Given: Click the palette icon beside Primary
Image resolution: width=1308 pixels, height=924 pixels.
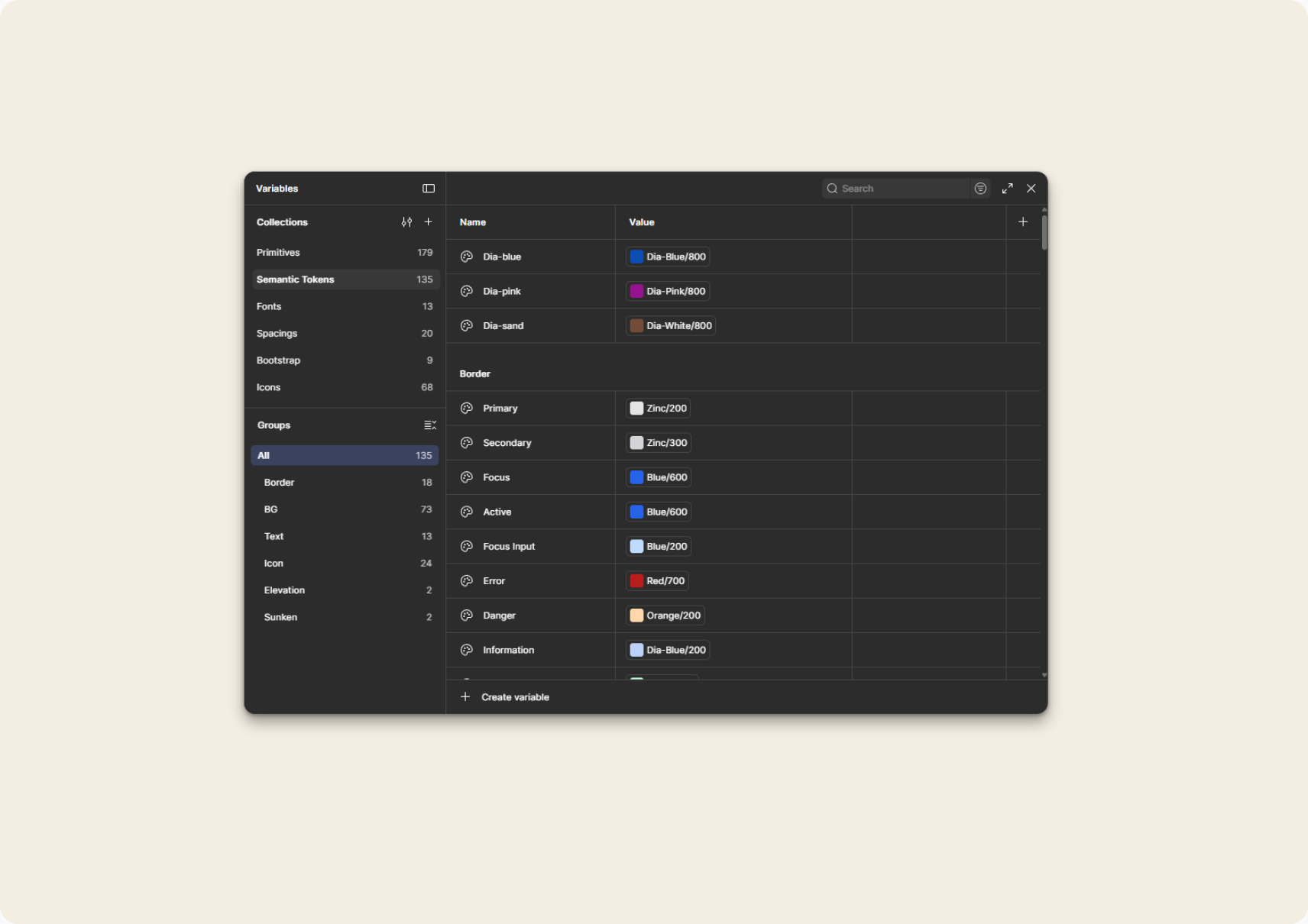Looking at the screenshot, I should 467,409.
